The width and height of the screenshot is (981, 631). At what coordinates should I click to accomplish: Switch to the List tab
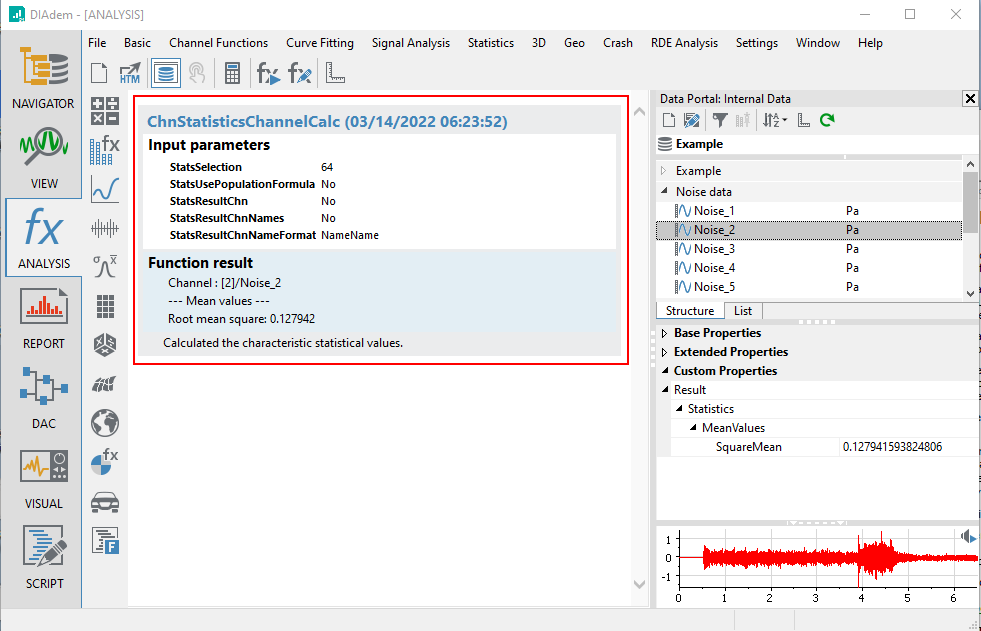pos(743,311)
